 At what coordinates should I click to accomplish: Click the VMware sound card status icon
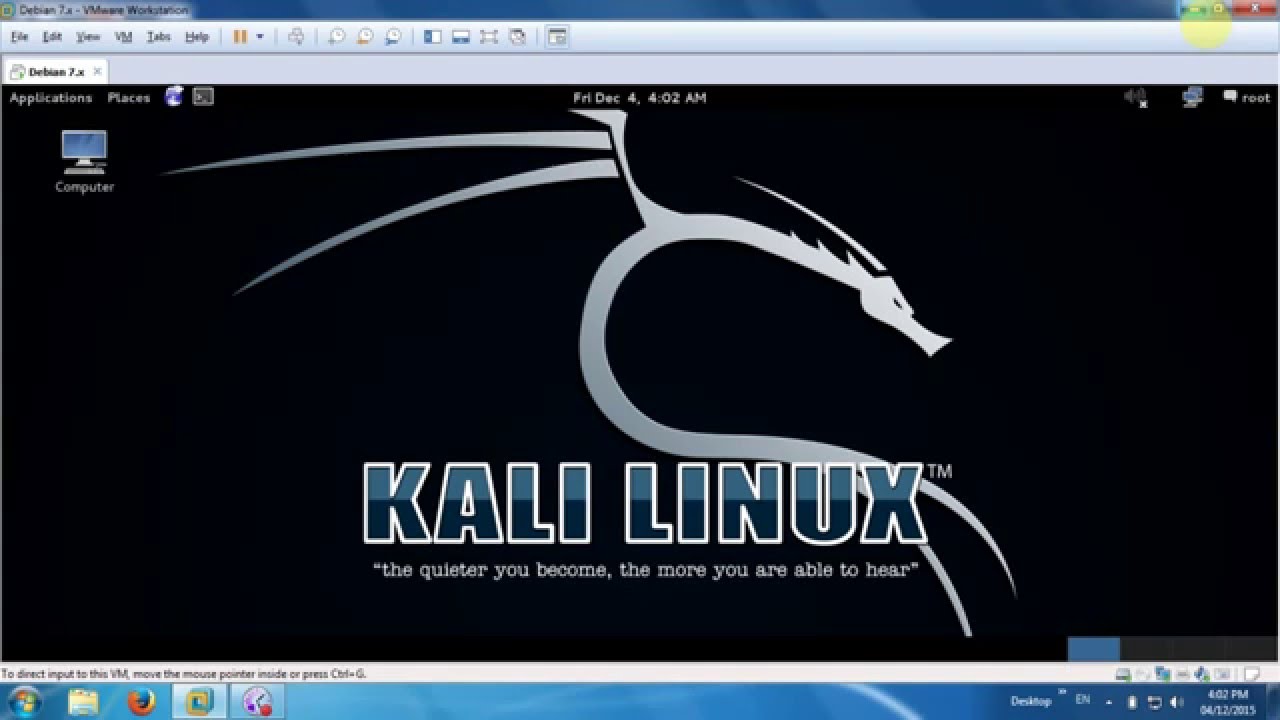click(1201, 675)
